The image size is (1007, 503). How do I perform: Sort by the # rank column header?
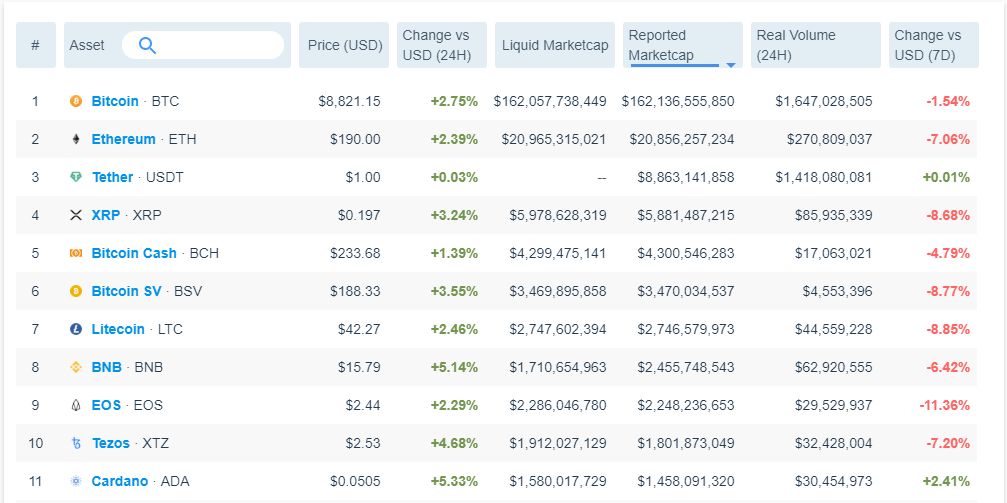click(x=35, y=45)
